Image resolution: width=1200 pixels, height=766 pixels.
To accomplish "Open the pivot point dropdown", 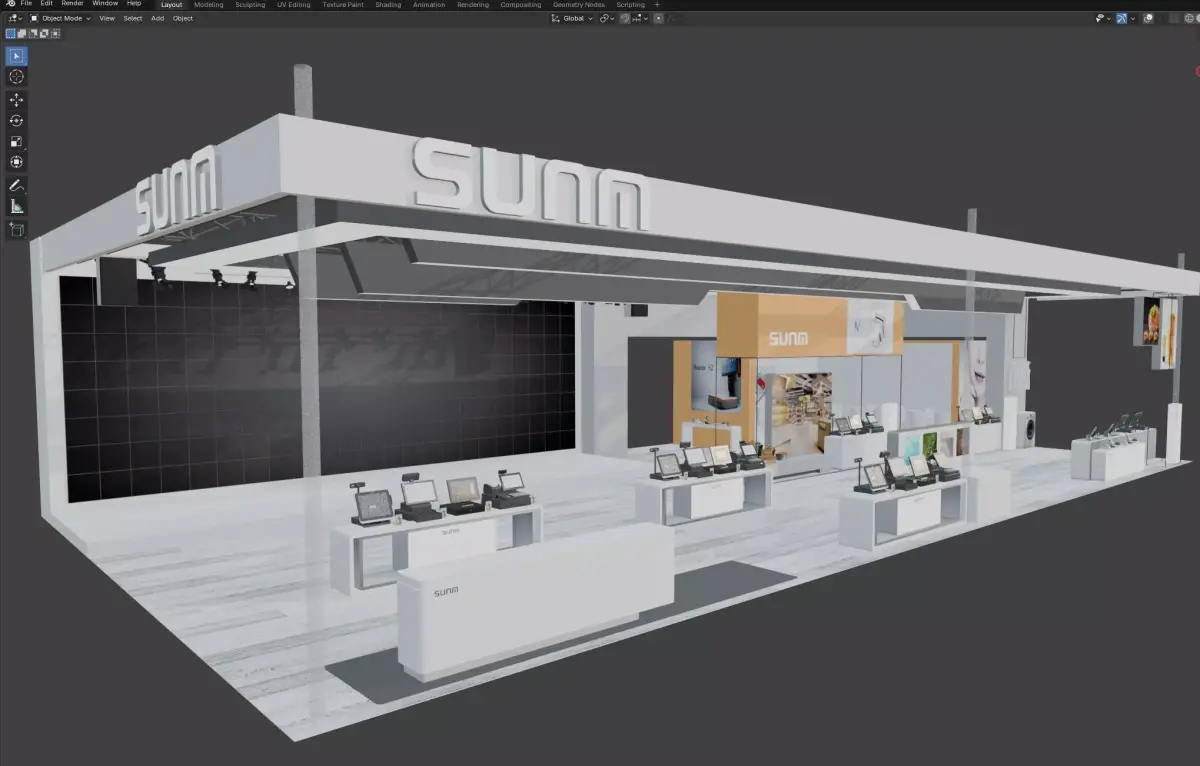I will (x=607, y=18).
